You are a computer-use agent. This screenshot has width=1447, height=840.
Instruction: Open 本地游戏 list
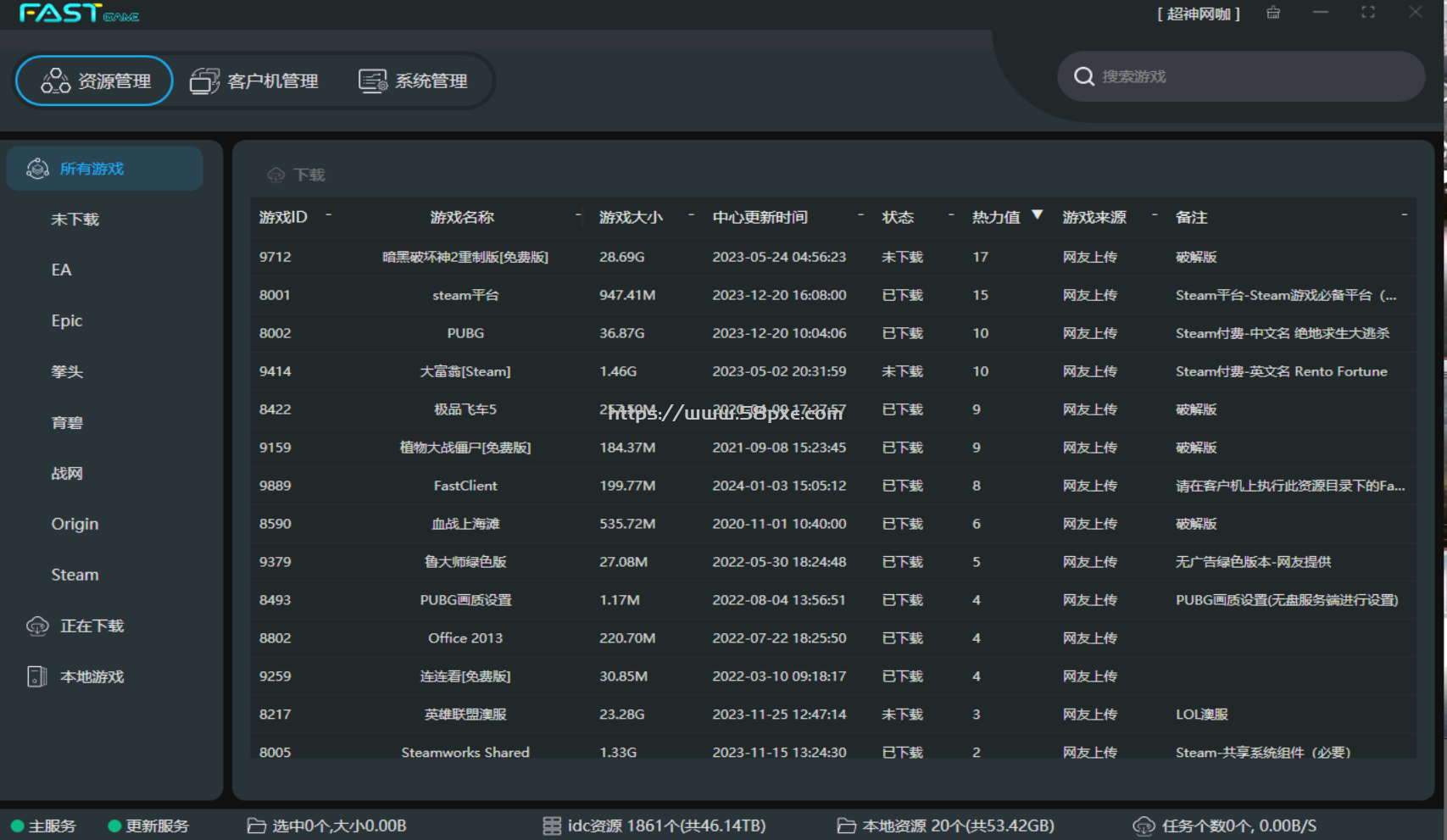[92, 676]
